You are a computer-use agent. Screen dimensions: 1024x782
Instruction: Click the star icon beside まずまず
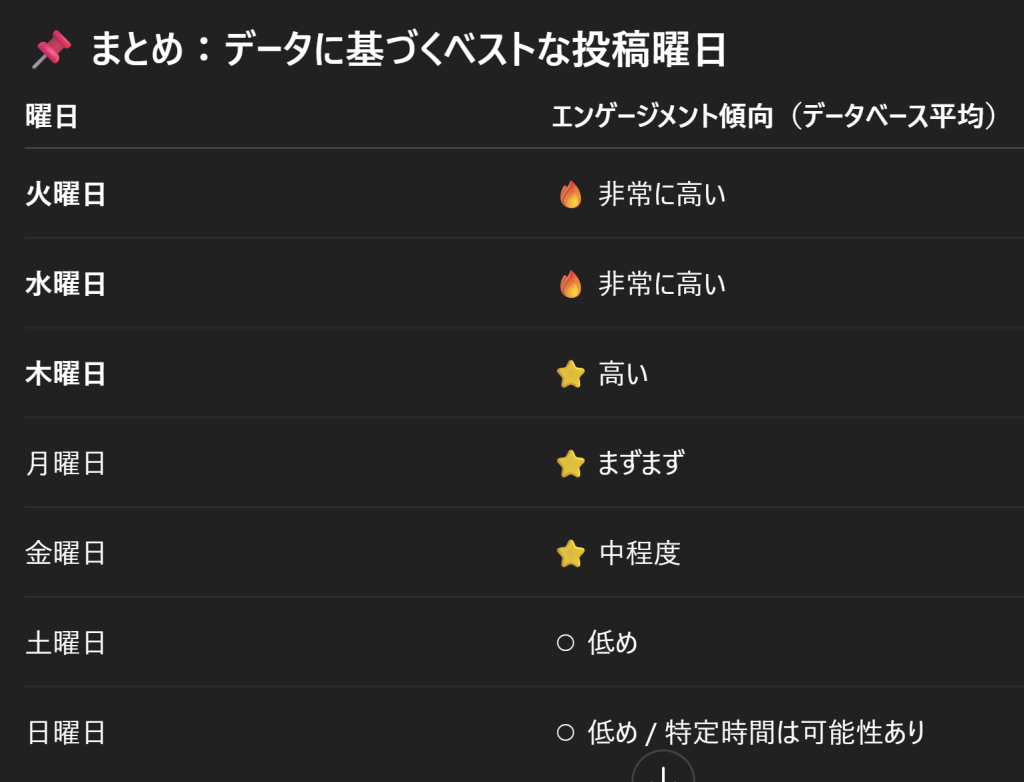coord(570,464)
